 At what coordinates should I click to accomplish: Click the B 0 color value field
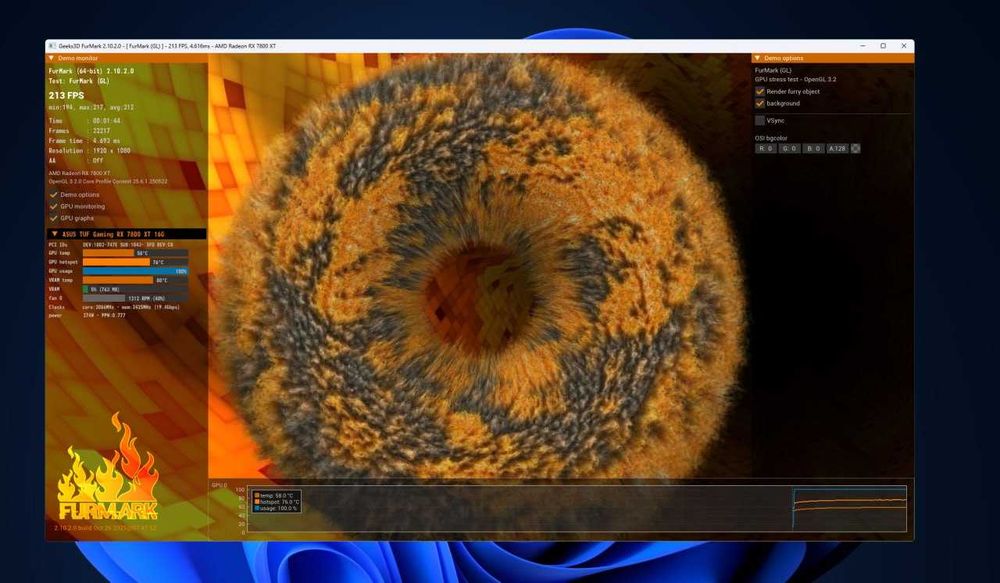(813, 149)
